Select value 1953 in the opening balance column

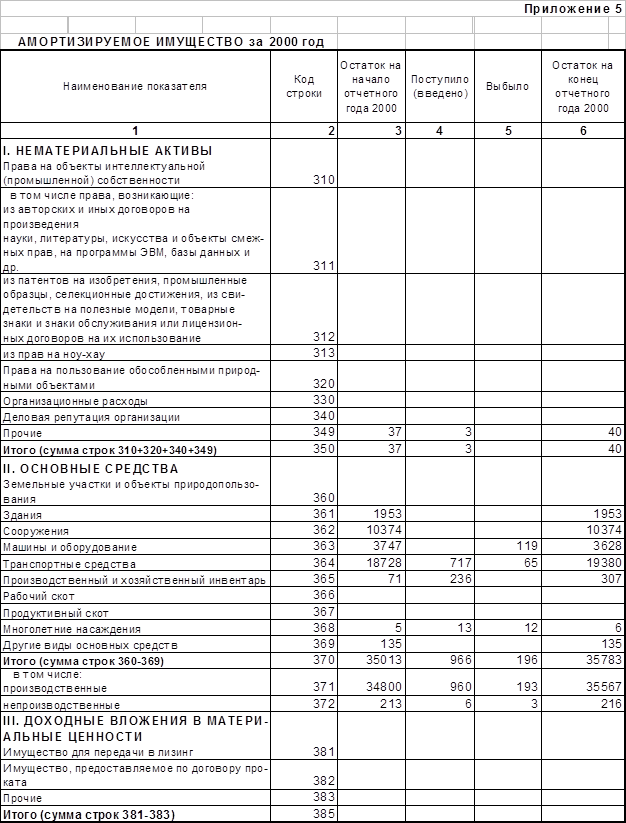click(x=387, y=513)
